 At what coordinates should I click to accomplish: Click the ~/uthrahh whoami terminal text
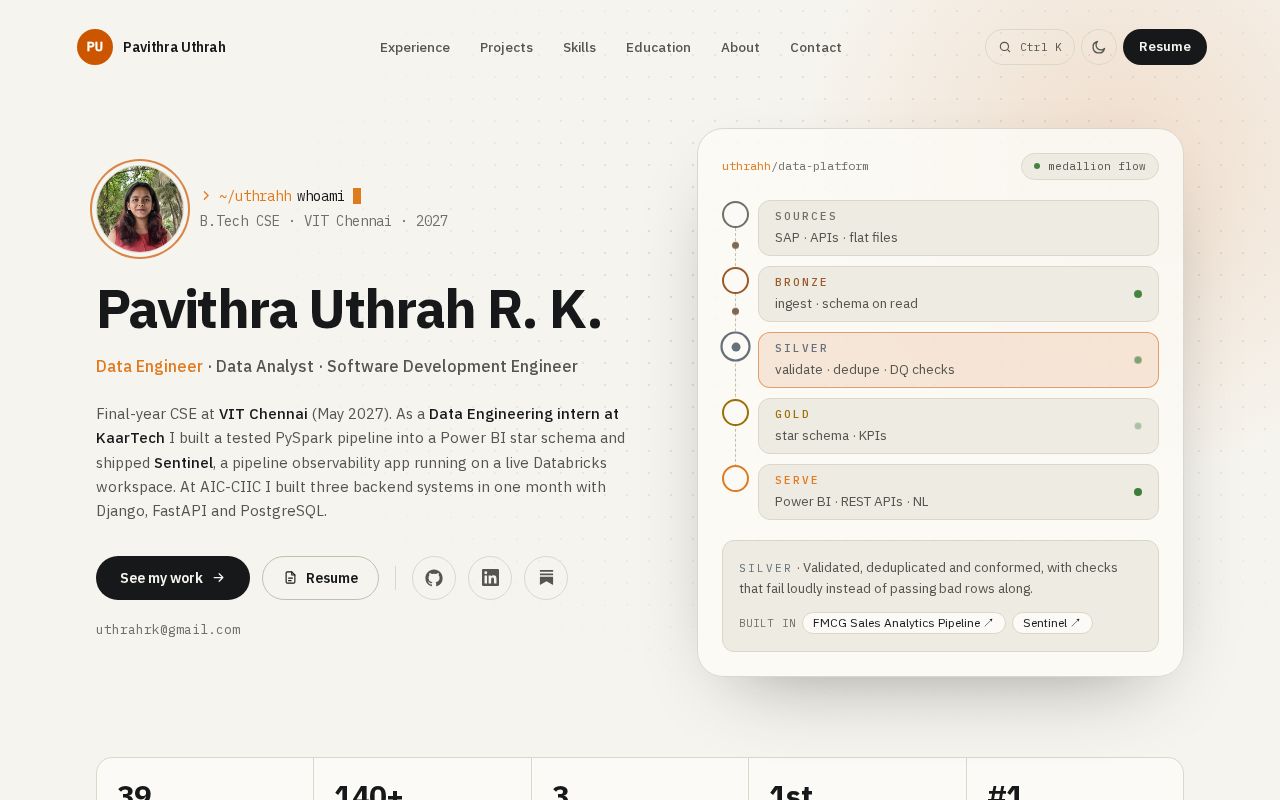281,196
